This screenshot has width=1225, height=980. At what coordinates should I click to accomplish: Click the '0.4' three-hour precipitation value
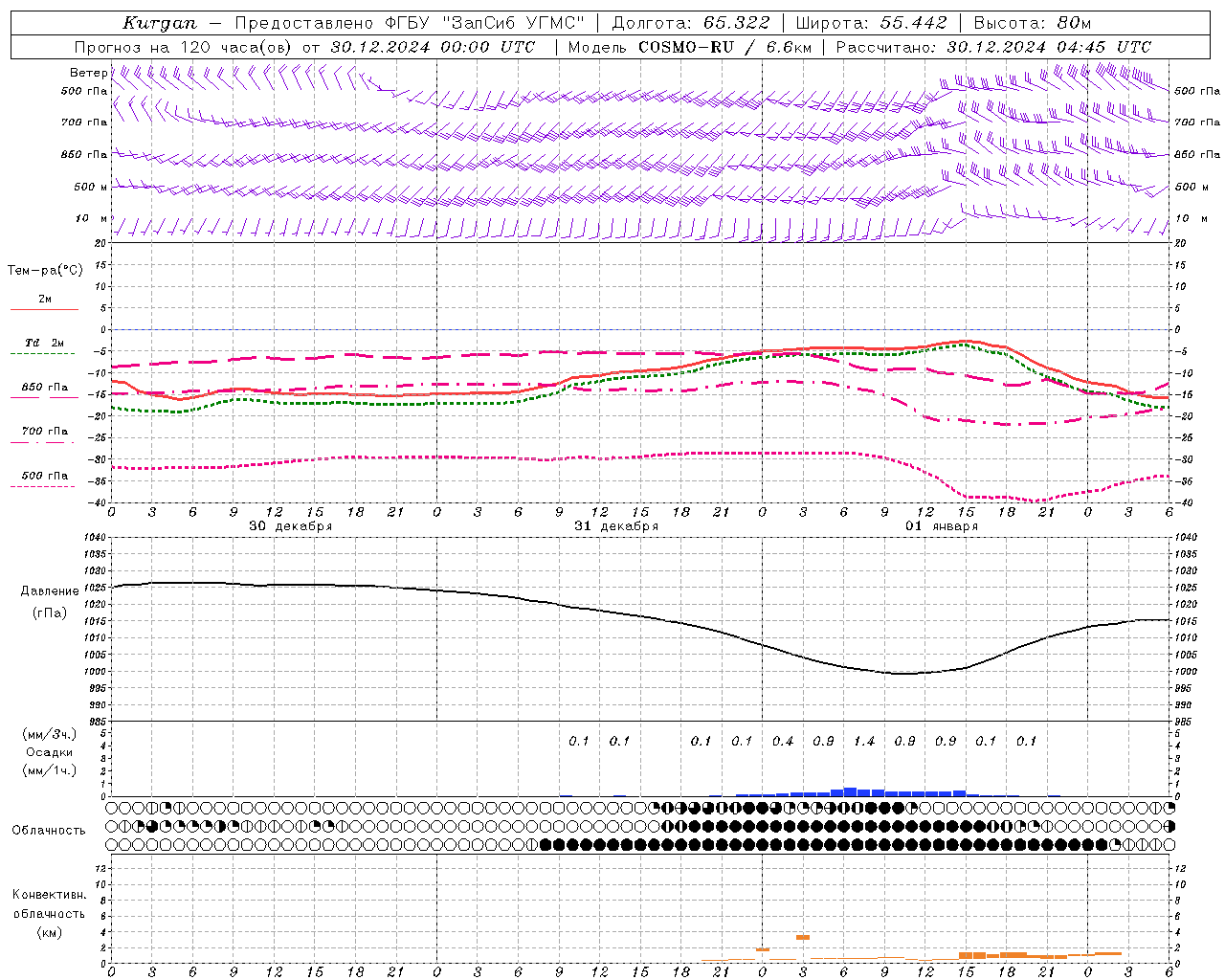tap(783, 741)
